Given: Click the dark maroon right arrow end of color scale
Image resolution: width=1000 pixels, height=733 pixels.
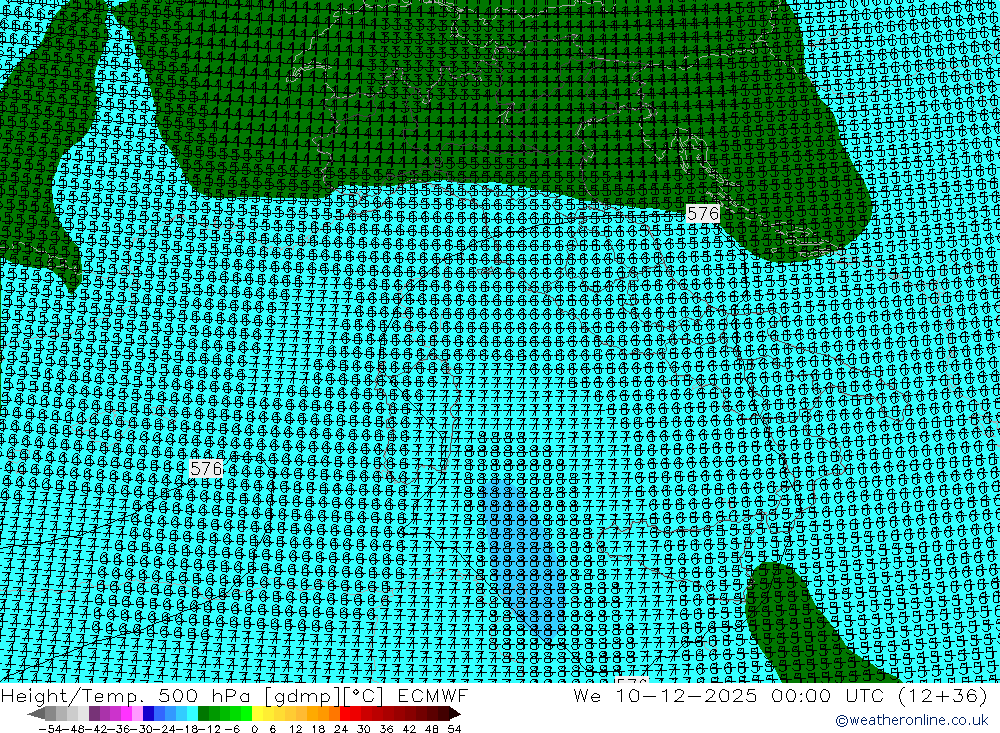Looking at the screenshot, I should tap(454, 714).
